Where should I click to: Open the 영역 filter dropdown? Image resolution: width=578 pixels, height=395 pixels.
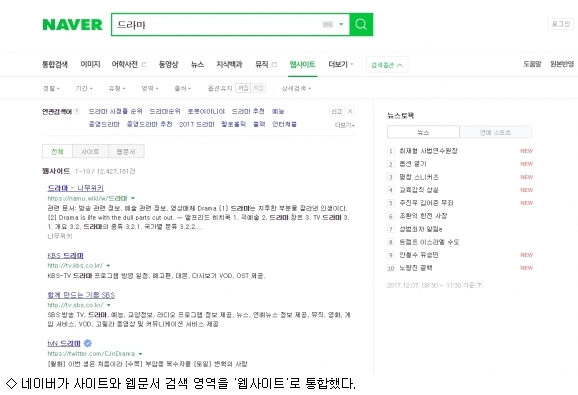point(150,88)
